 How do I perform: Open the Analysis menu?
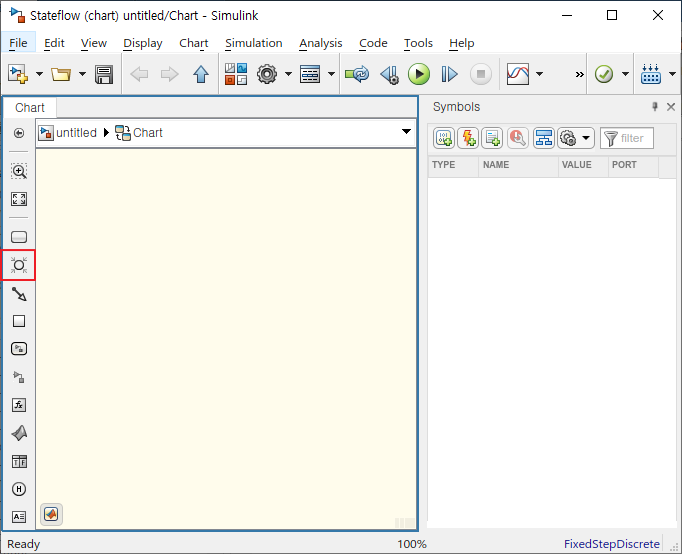pyautogui.click(x=321, y=43)
